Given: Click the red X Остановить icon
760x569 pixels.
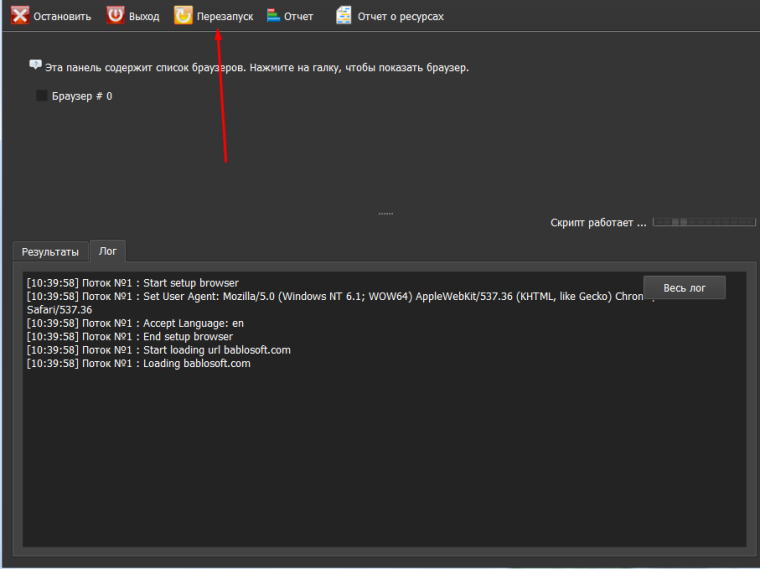Looking at the screenshot, I should 19,15.
